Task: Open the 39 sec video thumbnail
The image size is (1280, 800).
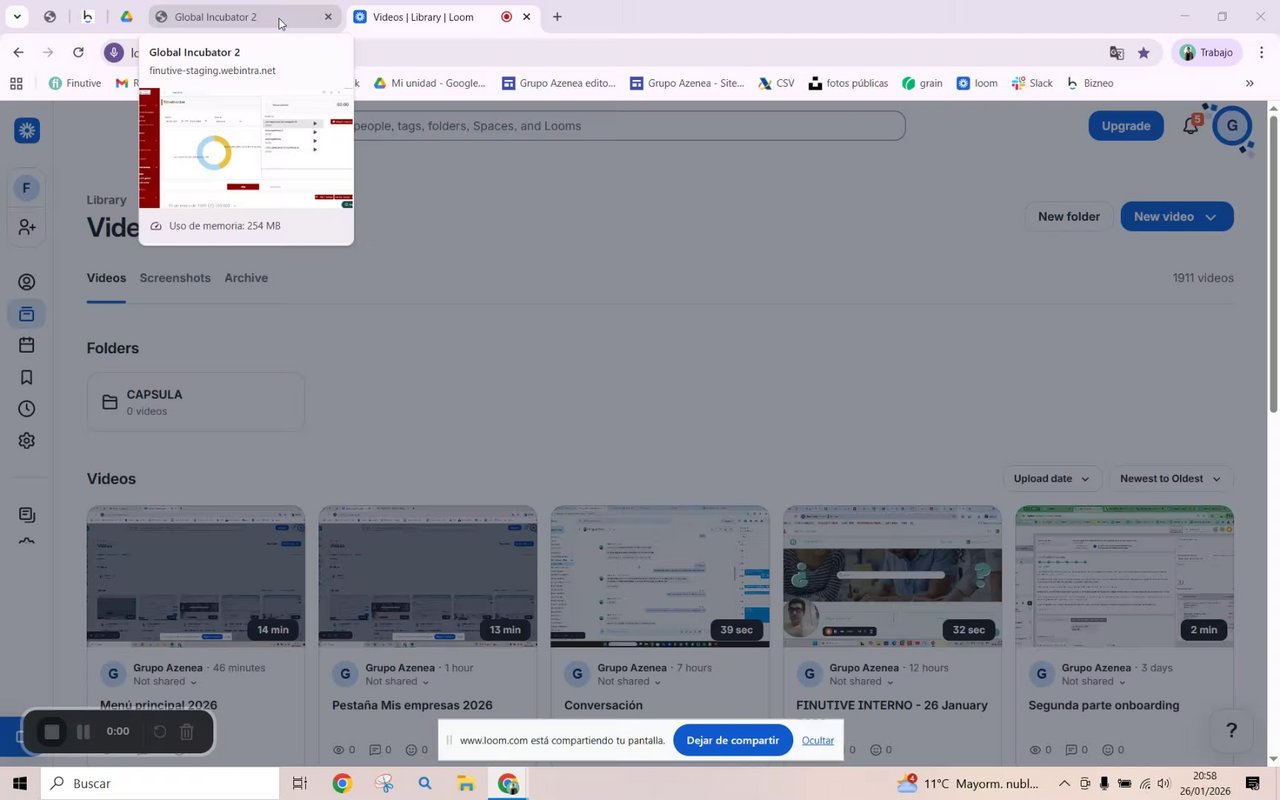Action: tap(660, 577)
